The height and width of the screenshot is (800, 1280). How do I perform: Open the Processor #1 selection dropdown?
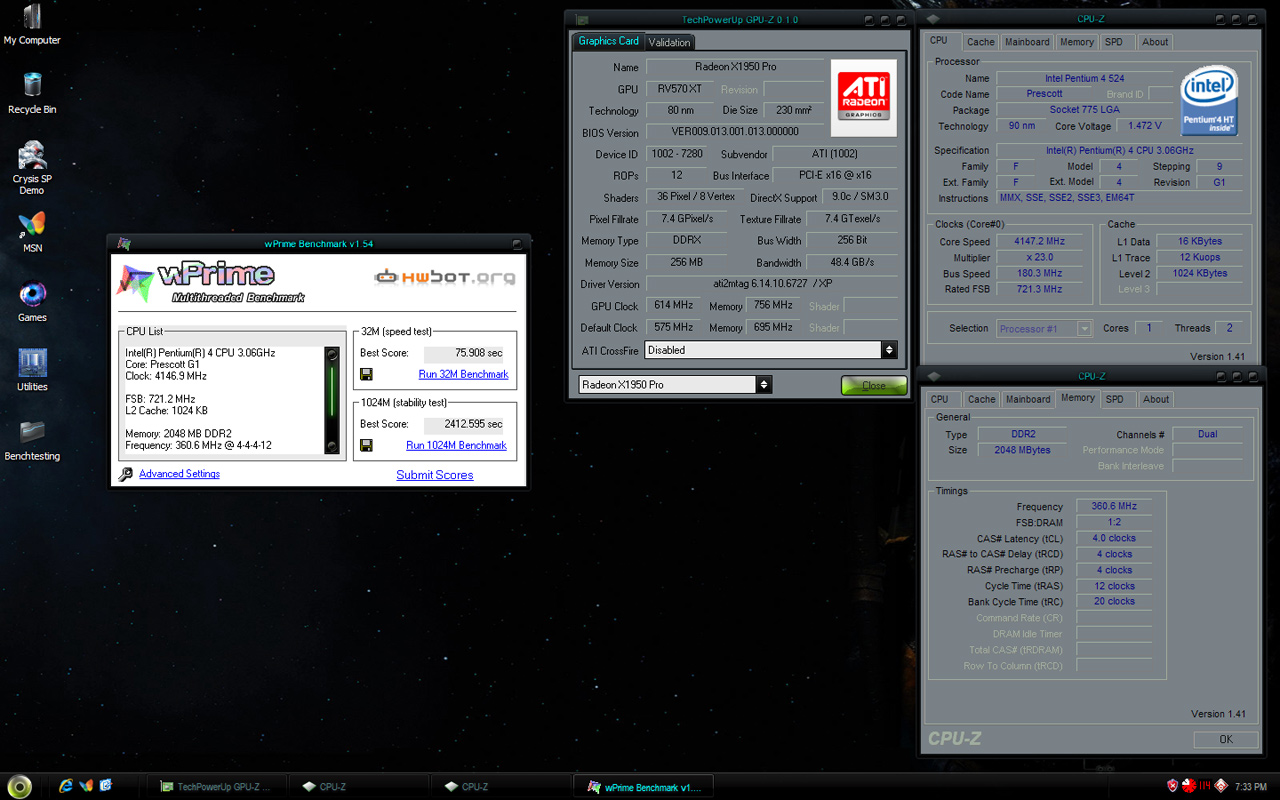click(1044, 328)
